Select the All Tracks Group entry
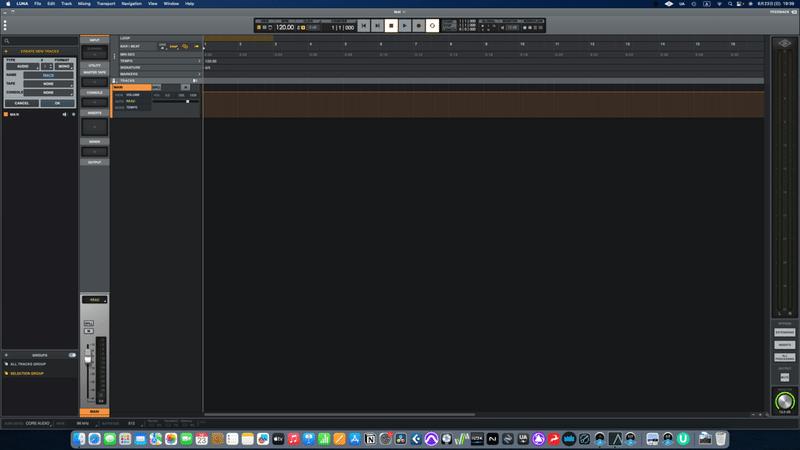Image resolution: width=800 pixels, height=450 pixels. click(28, 364)
